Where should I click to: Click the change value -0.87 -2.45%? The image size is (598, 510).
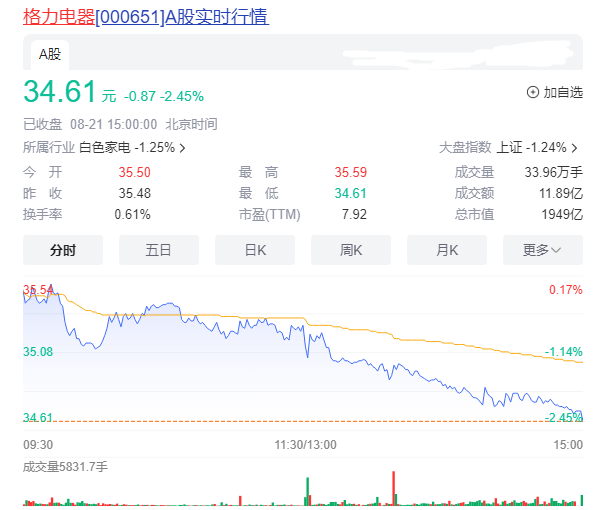point(164,96)
